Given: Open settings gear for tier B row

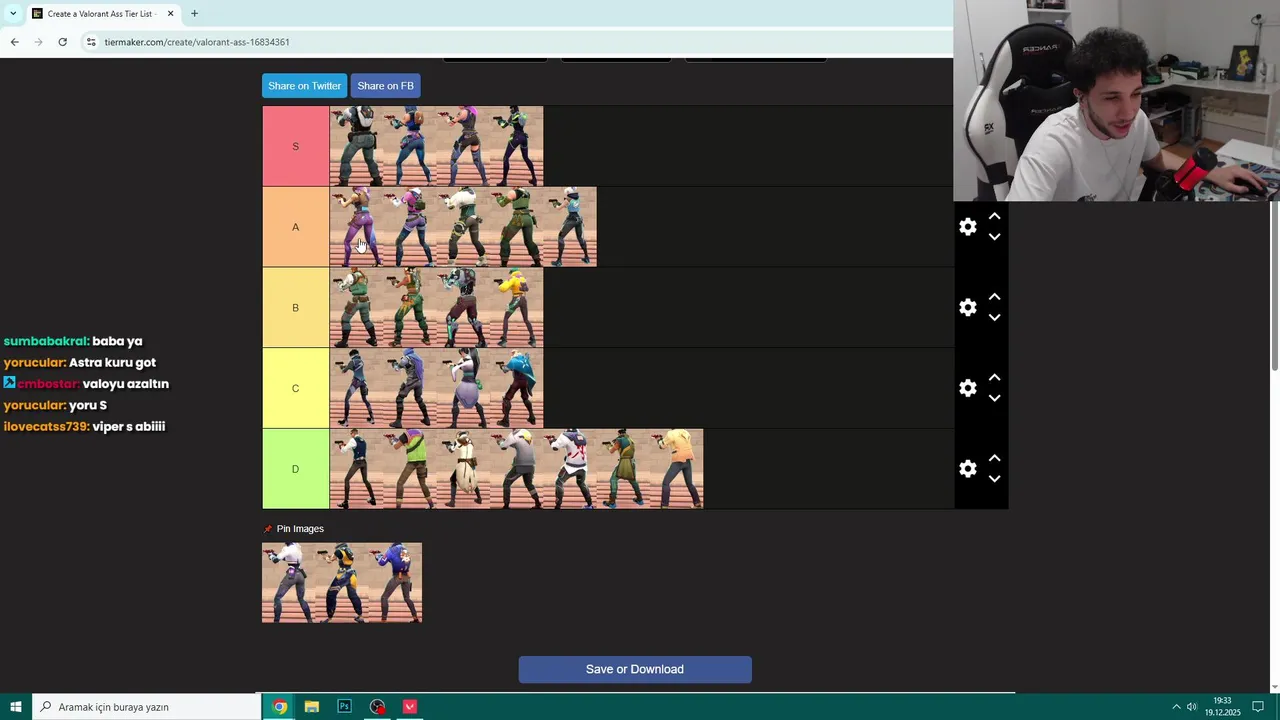Looking at the screenshot, I should [x=967, y=308].
